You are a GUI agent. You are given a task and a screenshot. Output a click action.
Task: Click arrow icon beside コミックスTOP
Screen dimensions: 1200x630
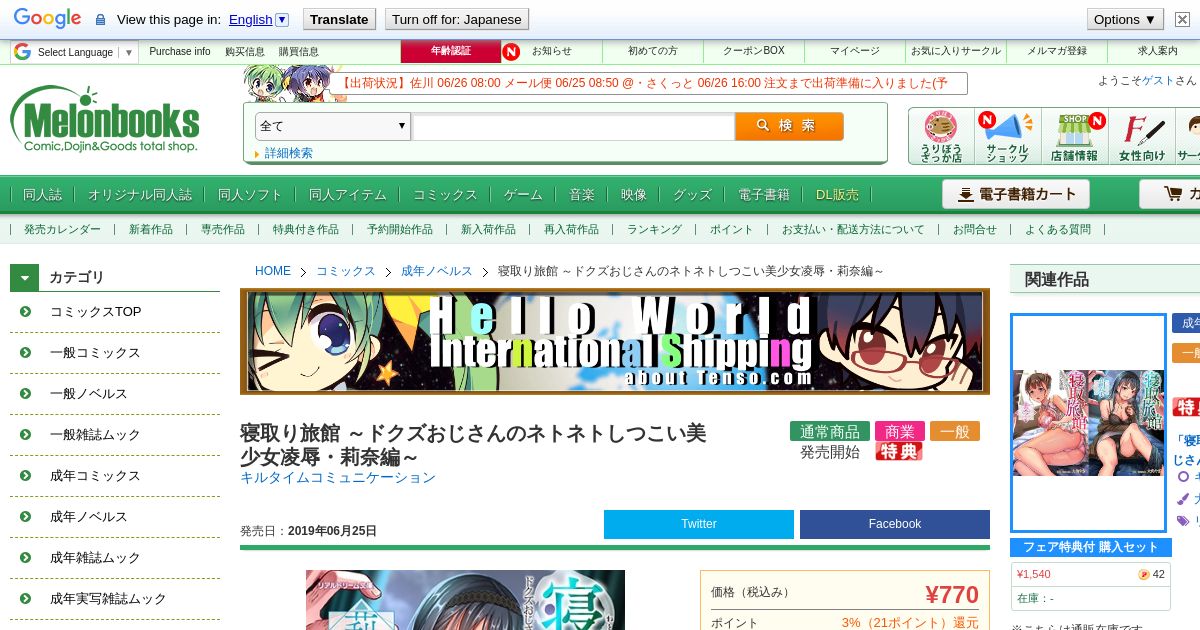tap(25, 312)
